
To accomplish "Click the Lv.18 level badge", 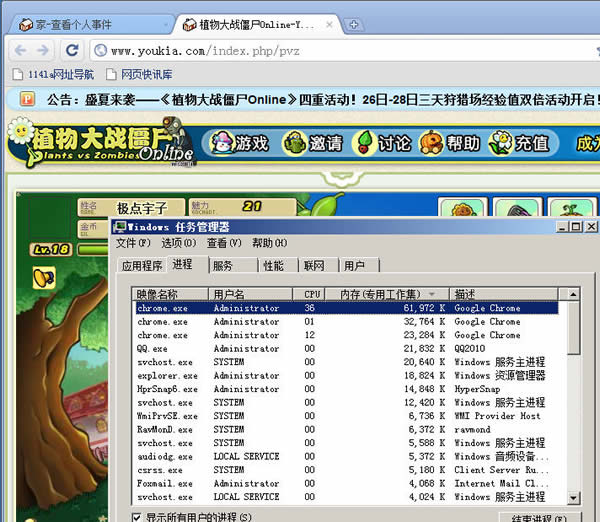I will pyautogui.click(x=51, y=250).
